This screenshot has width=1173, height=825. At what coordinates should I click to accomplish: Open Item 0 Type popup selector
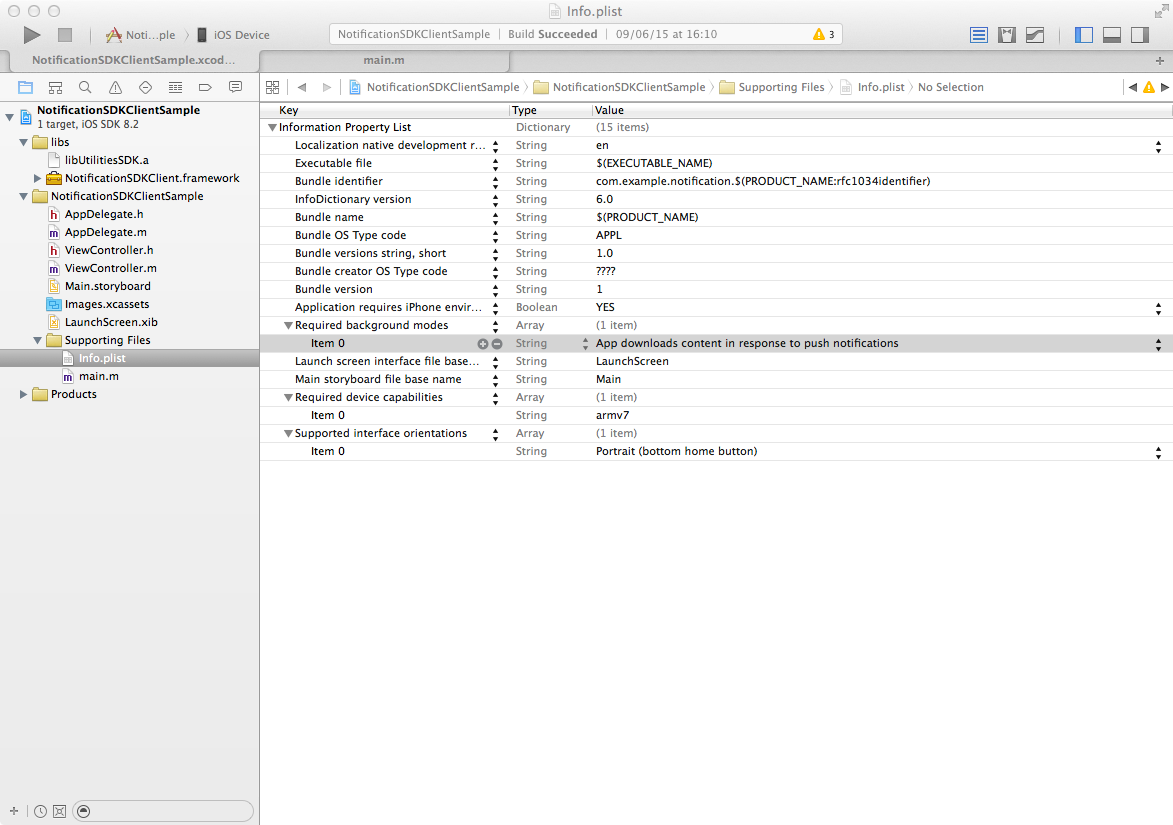[x=585, y=344]
